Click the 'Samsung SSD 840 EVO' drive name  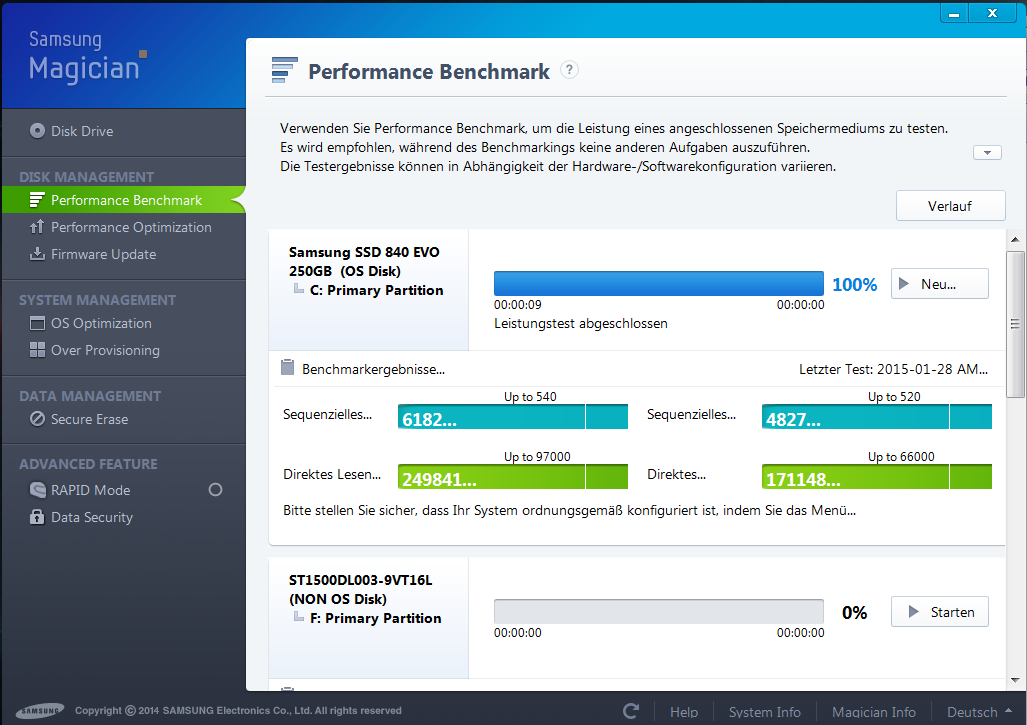(364, 252)
